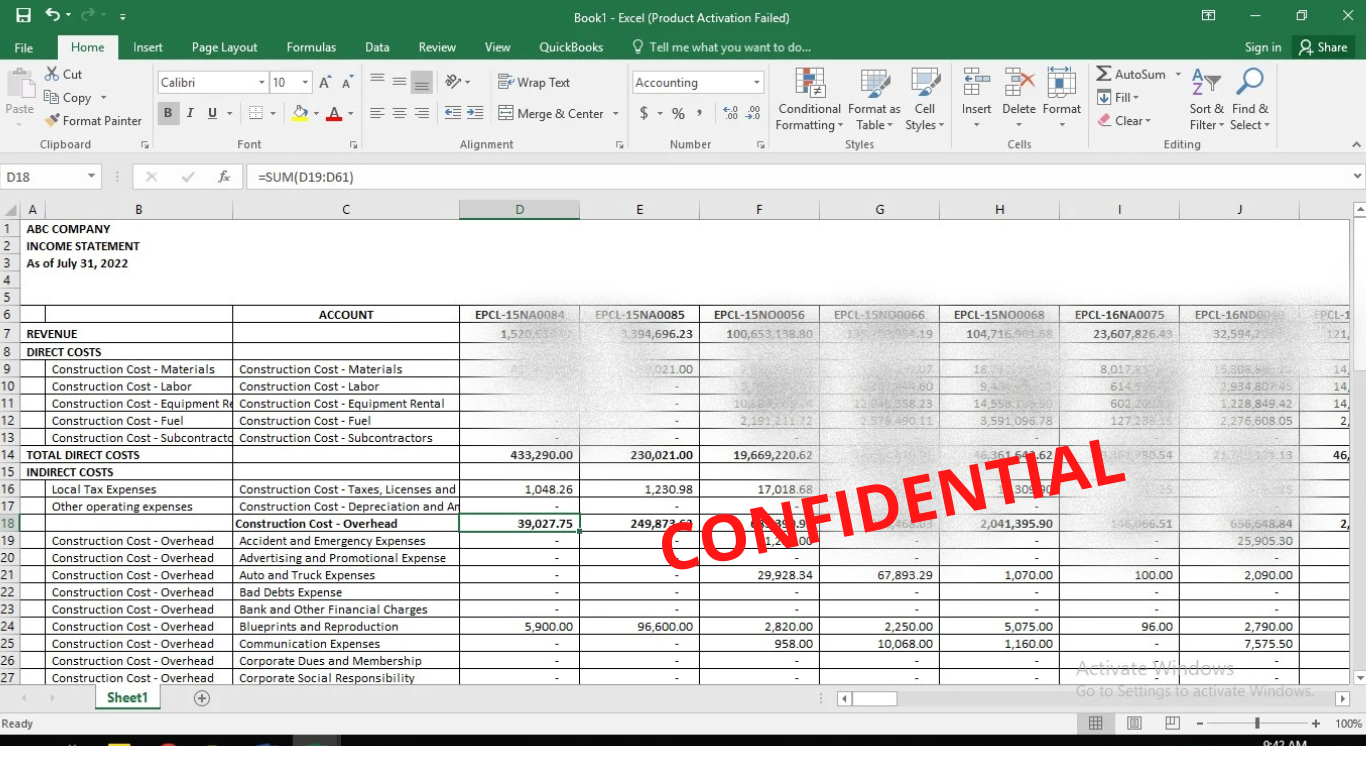Click the Insert cells icon
The width and height of the screenshot is (1366, 768).
[x=976, y=82]
